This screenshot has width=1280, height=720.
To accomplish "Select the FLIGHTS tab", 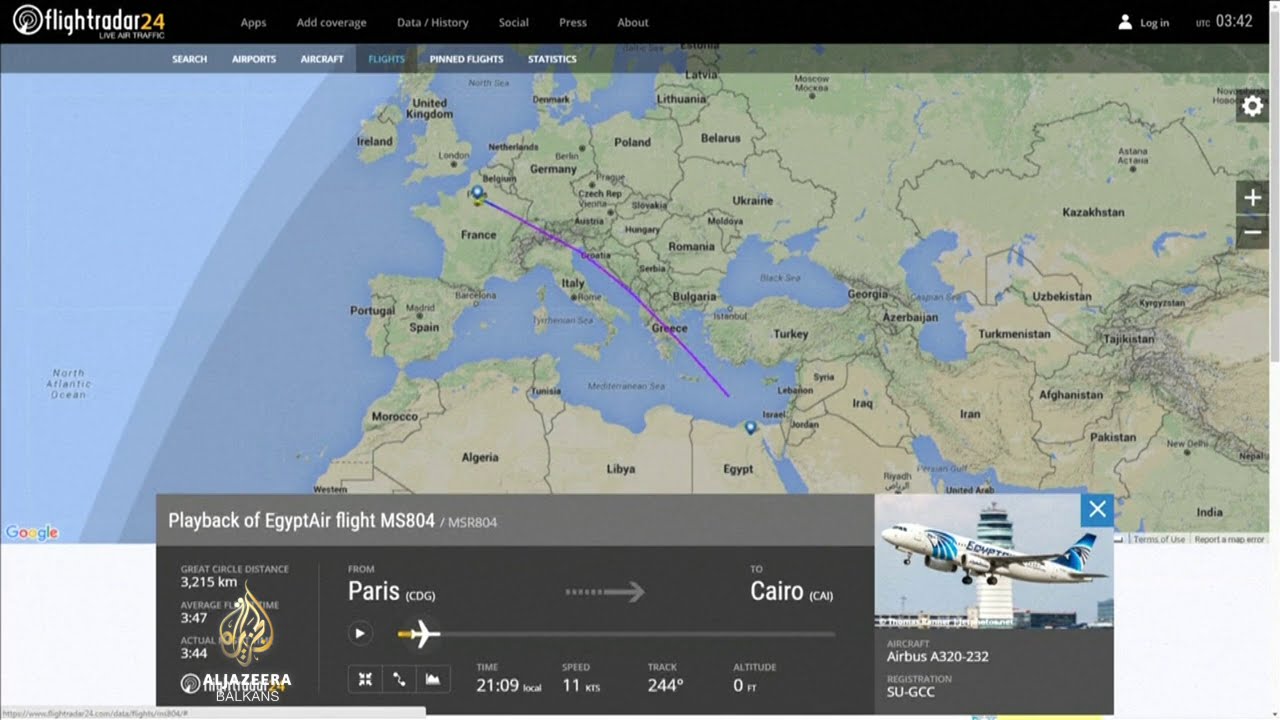I will coord(387,59).
